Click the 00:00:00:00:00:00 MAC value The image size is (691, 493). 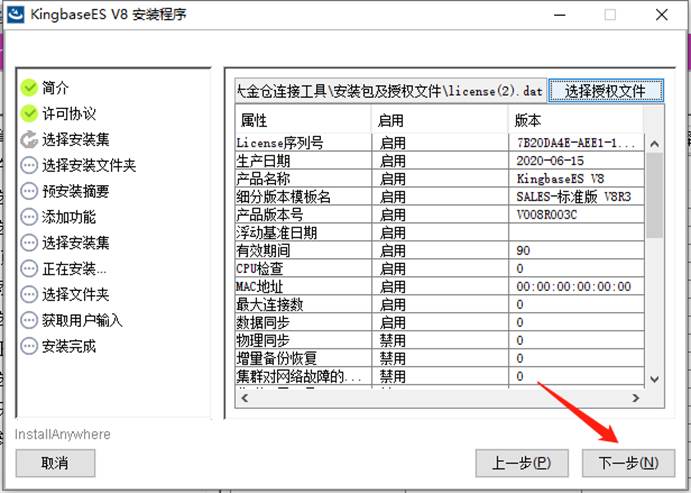pos(574,286)
